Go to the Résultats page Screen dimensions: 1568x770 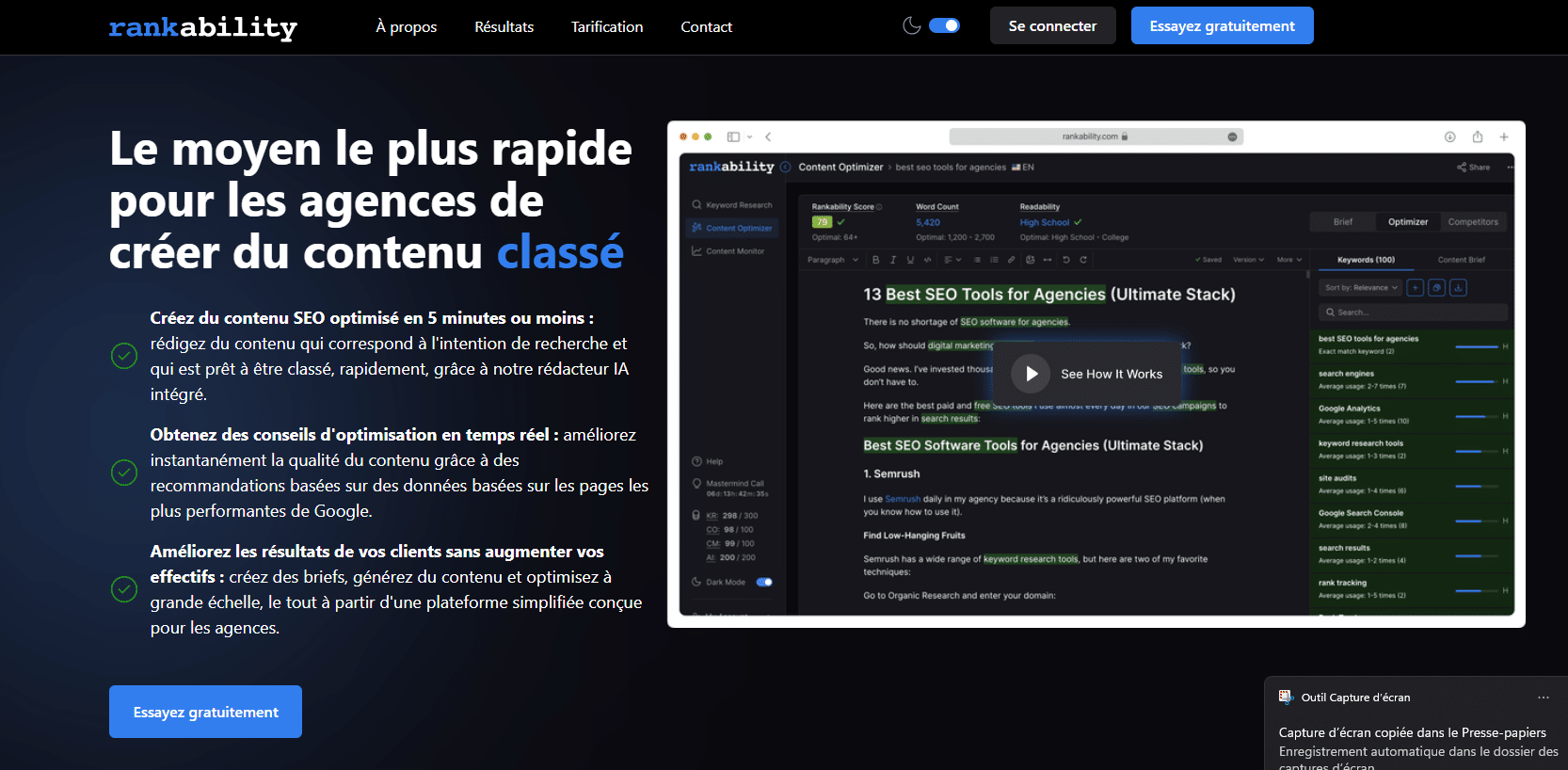coord(504,26)
